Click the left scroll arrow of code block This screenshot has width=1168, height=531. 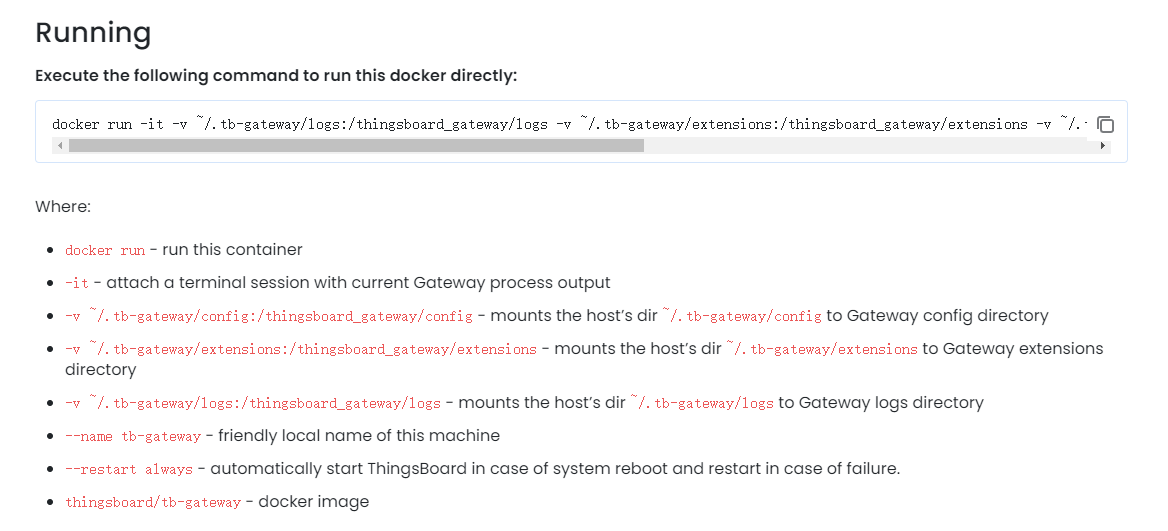click(x=59, y=146)
